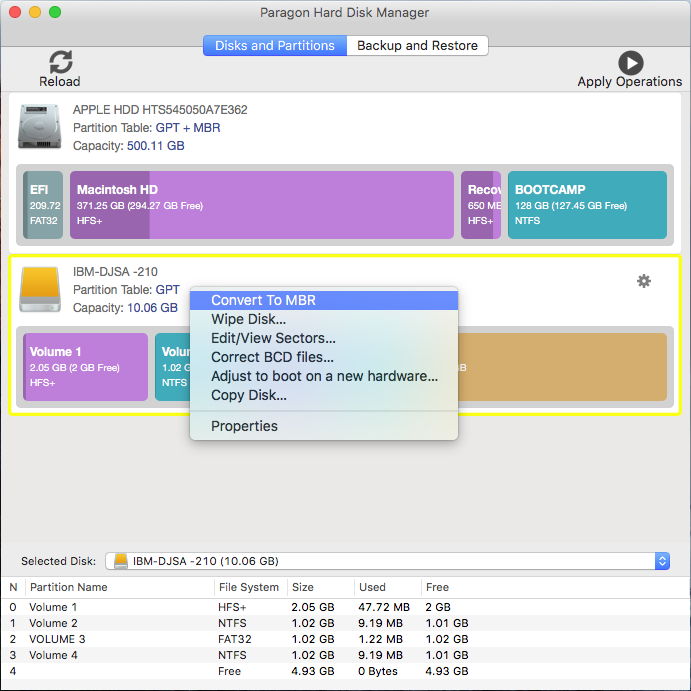The image size is (691, 691).
Task: Click the File System column header
Action: pos(249,587)
